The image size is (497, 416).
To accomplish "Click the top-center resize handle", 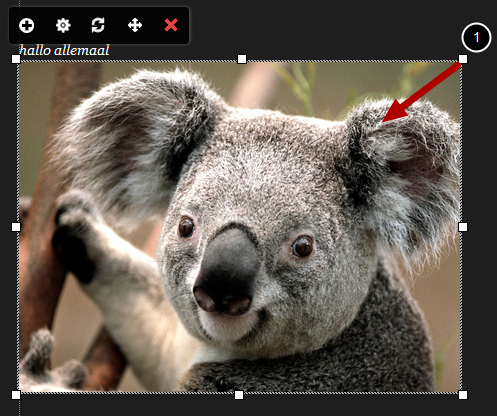I will [242, 59].
